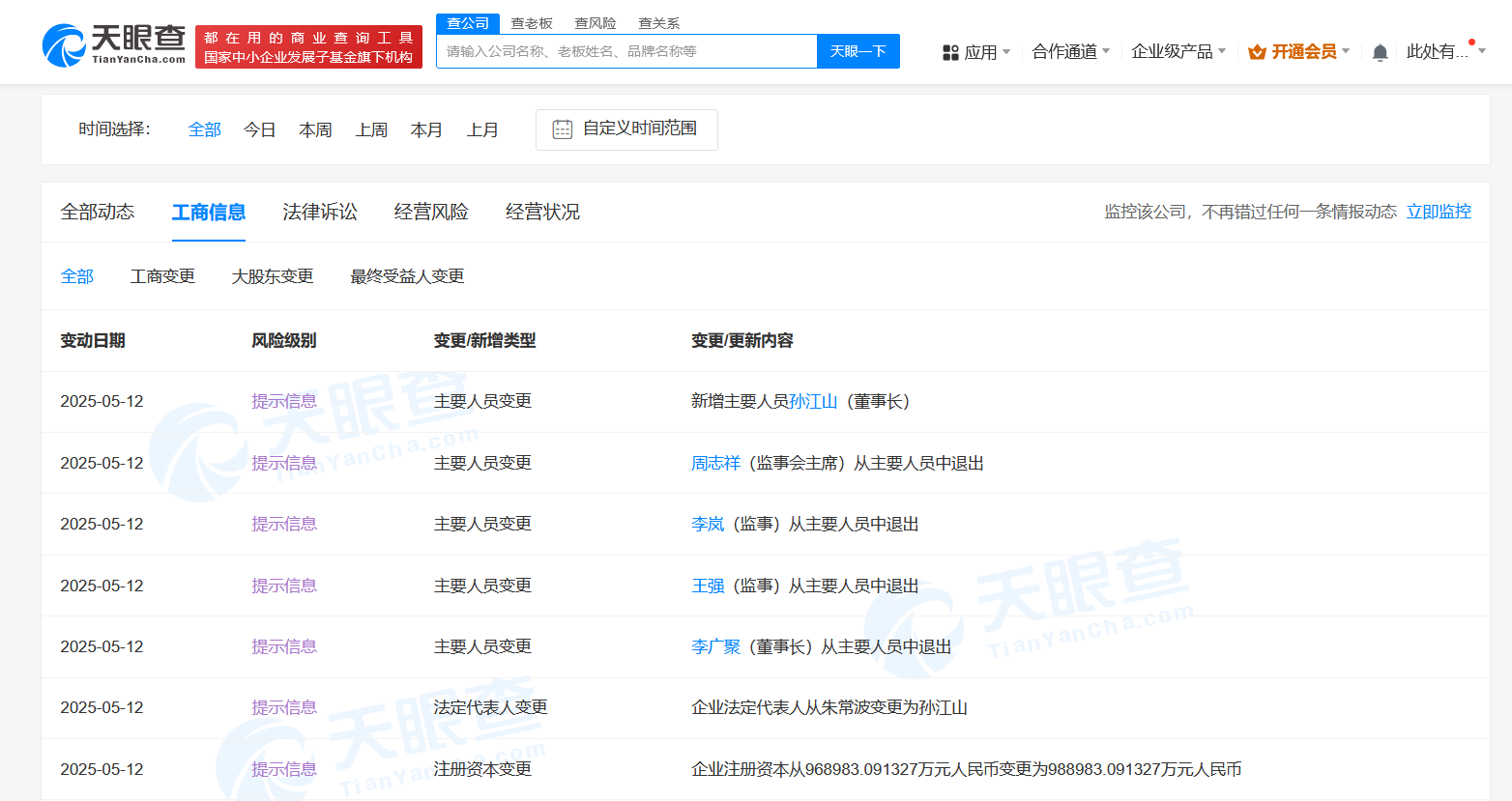Click the calendar icon in 自定义时间范围
This screenshot has height=801, width=1512.
click(563, 129)
